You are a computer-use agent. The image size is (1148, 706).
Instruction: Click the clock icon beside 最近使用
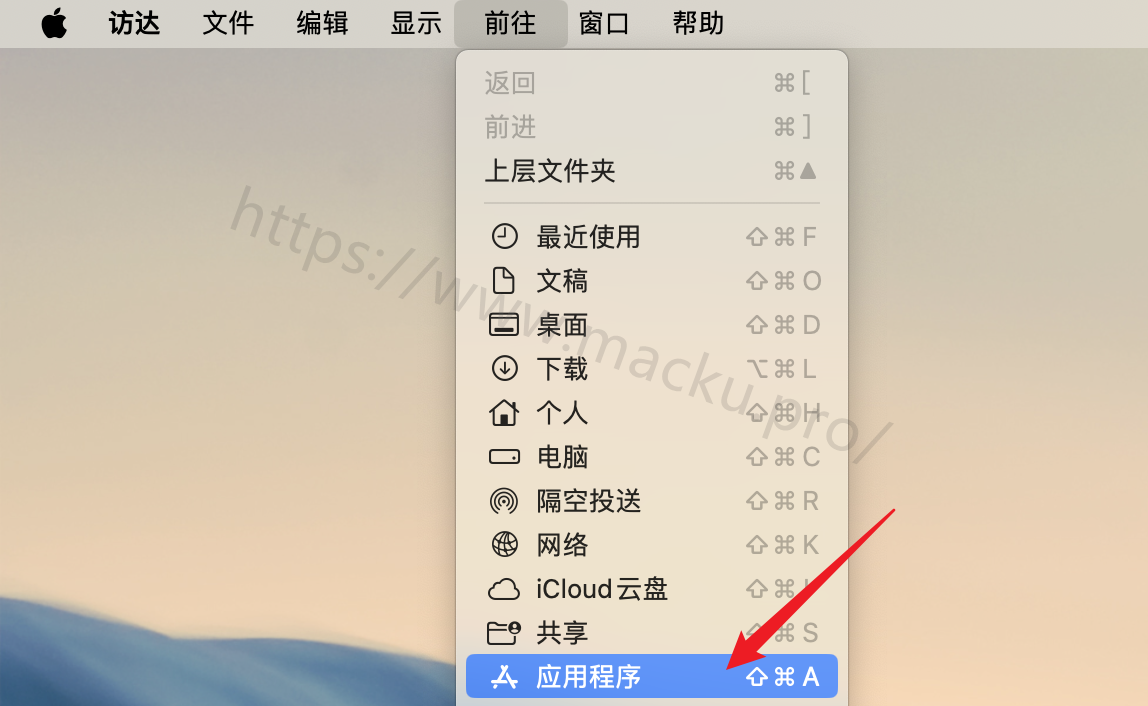[x=504, y=237]
